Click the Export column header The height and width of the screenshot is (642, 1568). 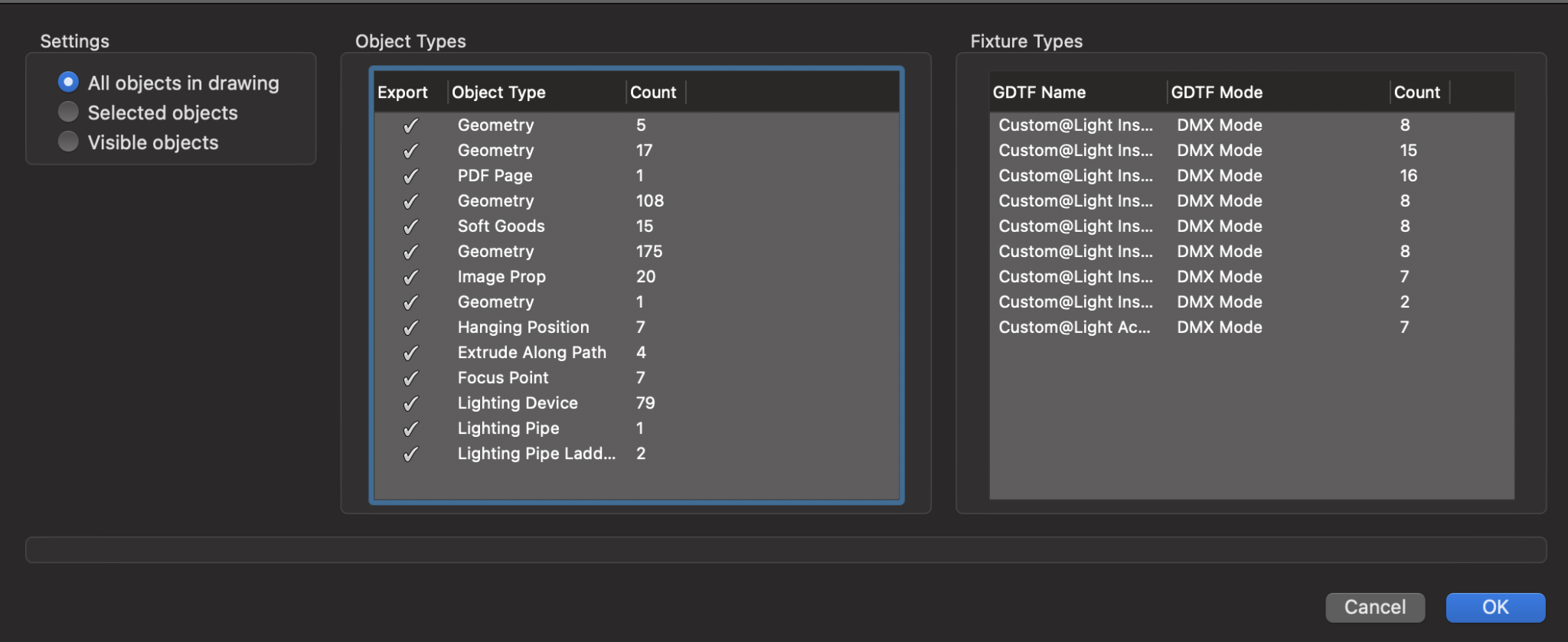click(x=403, y=93)
